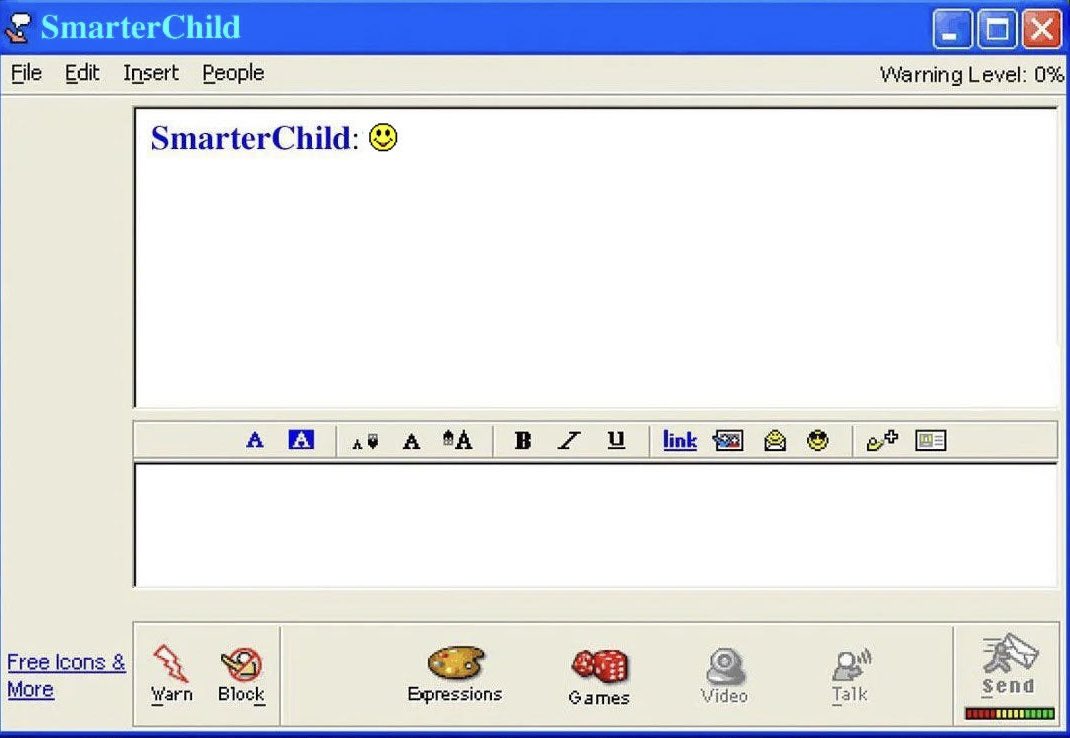Screen dimensions: 1070x738
Task: Minimize the SmarterChild window
Action: click(952, 29)
